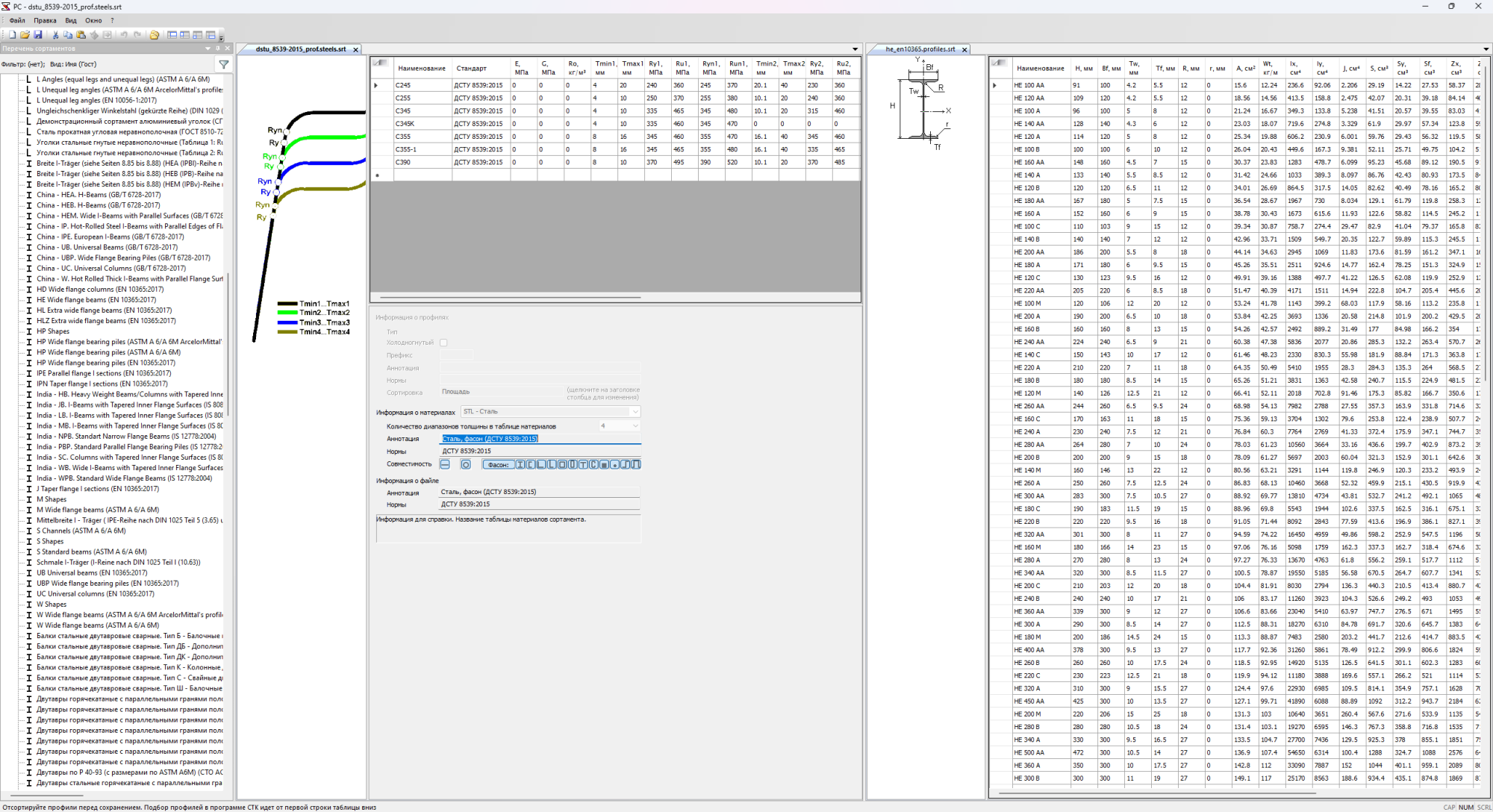Pin the Перечень сортаментов panel
This screenshot has width=1493, height=812.
(x=217, y=49)
